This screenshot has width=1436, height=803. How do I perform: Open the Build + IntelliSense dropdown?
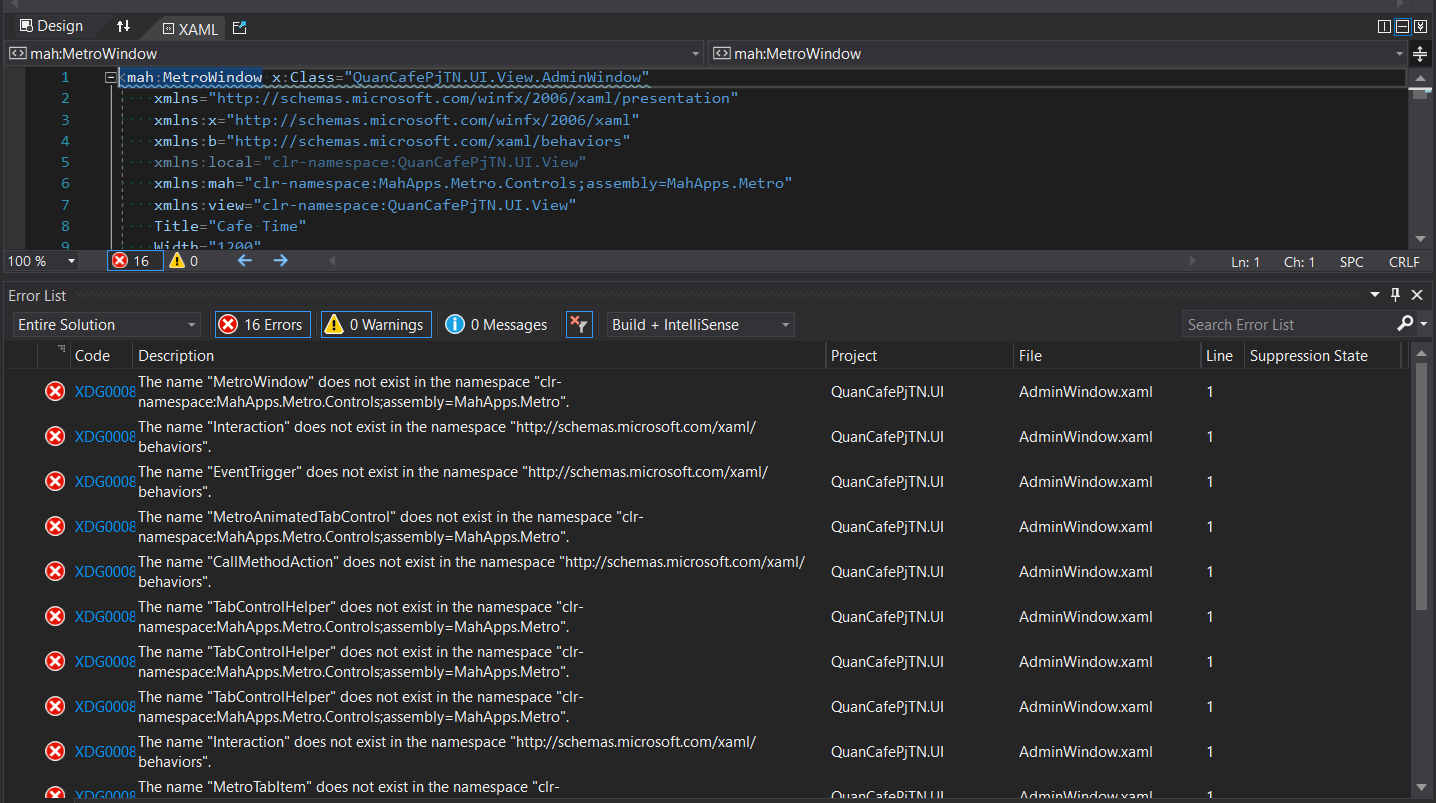(700, 324)
